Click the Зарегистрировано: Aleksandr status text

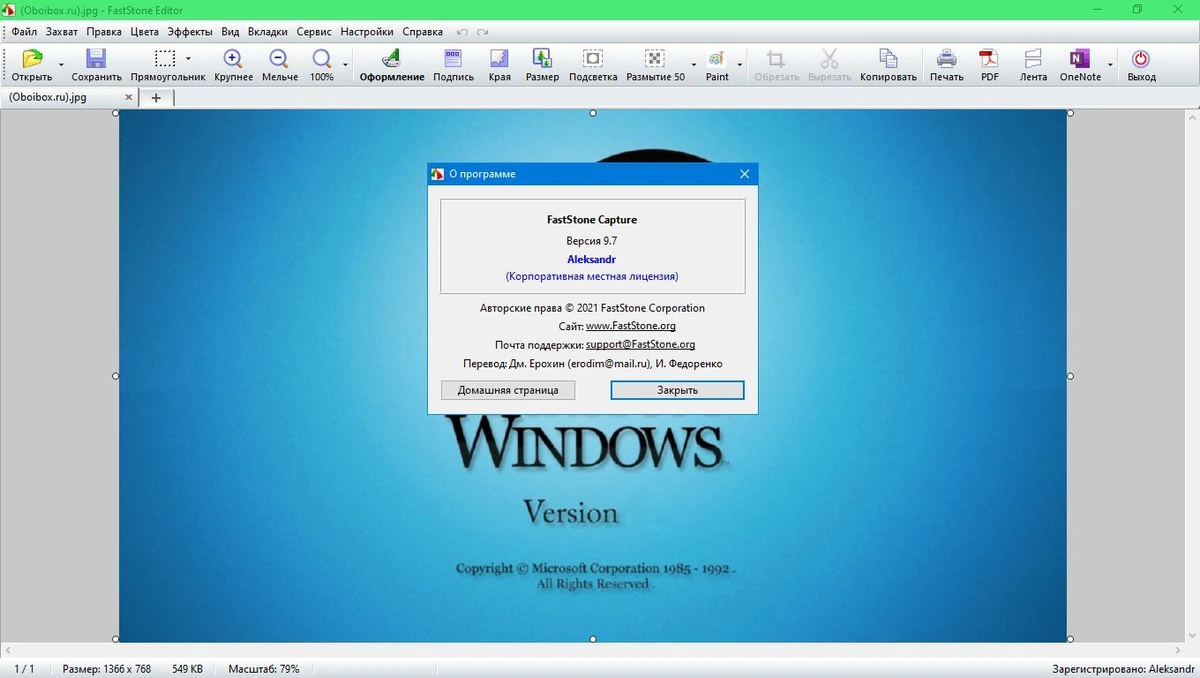[1123, 668]
